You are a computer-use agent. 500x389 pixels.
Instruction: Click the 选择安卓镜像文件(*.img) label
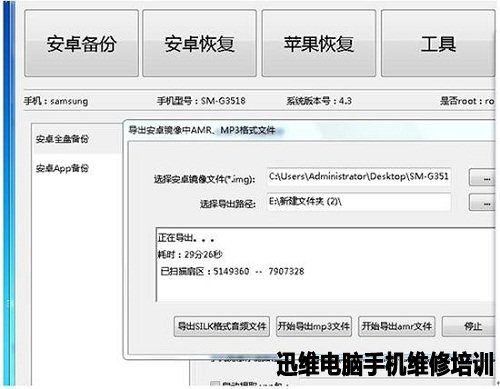coord(204,179)
